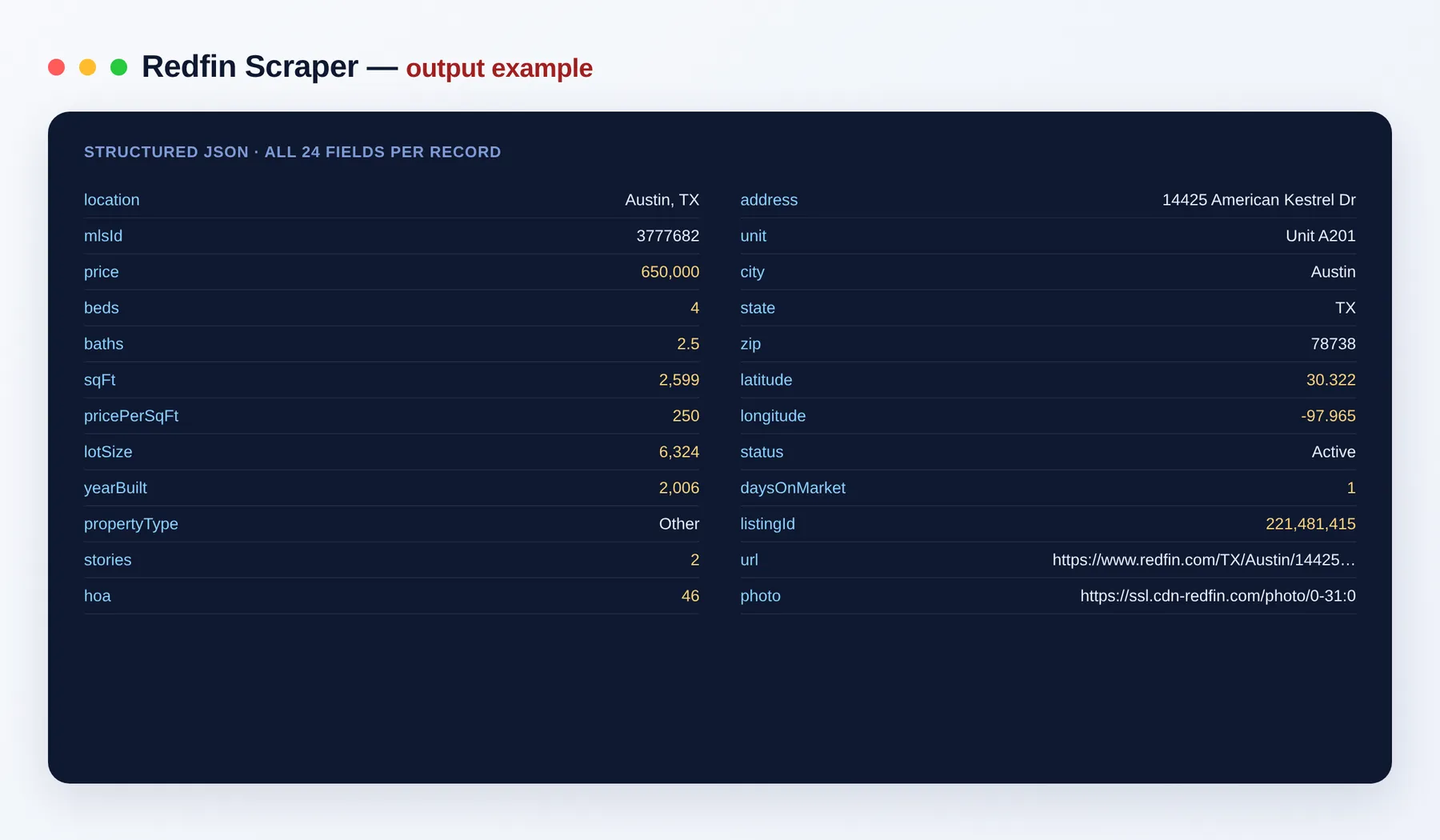Screen dimensions: 1440x840
Task: Open the ssl.cdn-redfin.com photo URL
Action: 1218,596
